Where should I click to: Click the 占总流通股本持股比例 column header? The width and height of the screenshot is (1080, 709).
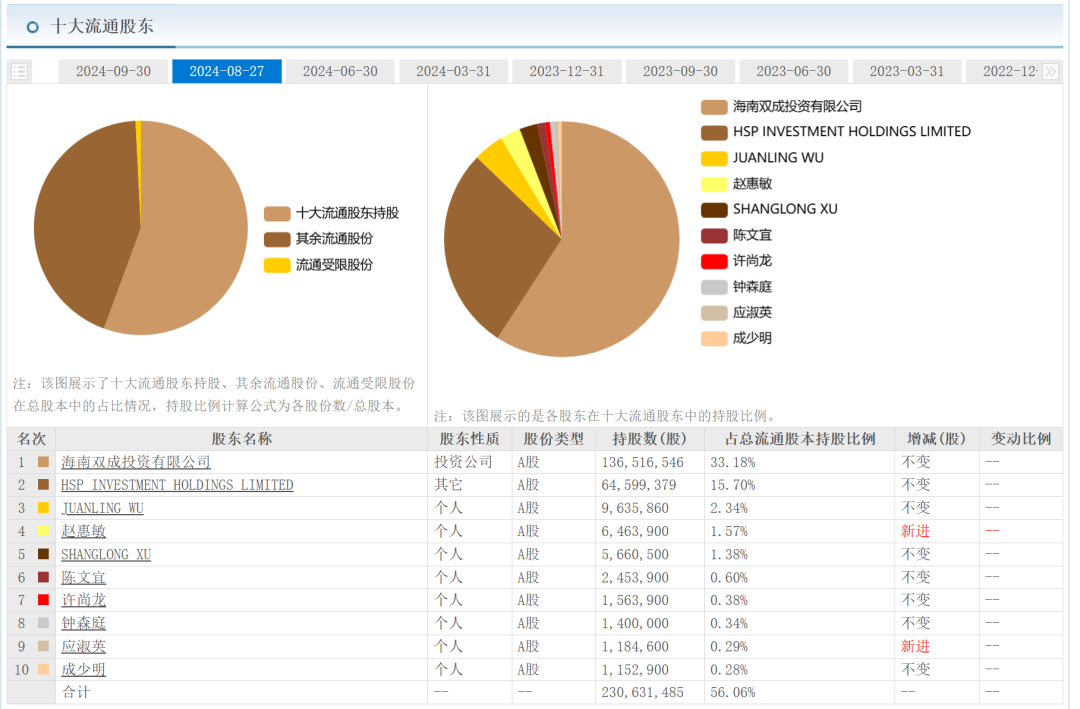[x=799, y=439]
